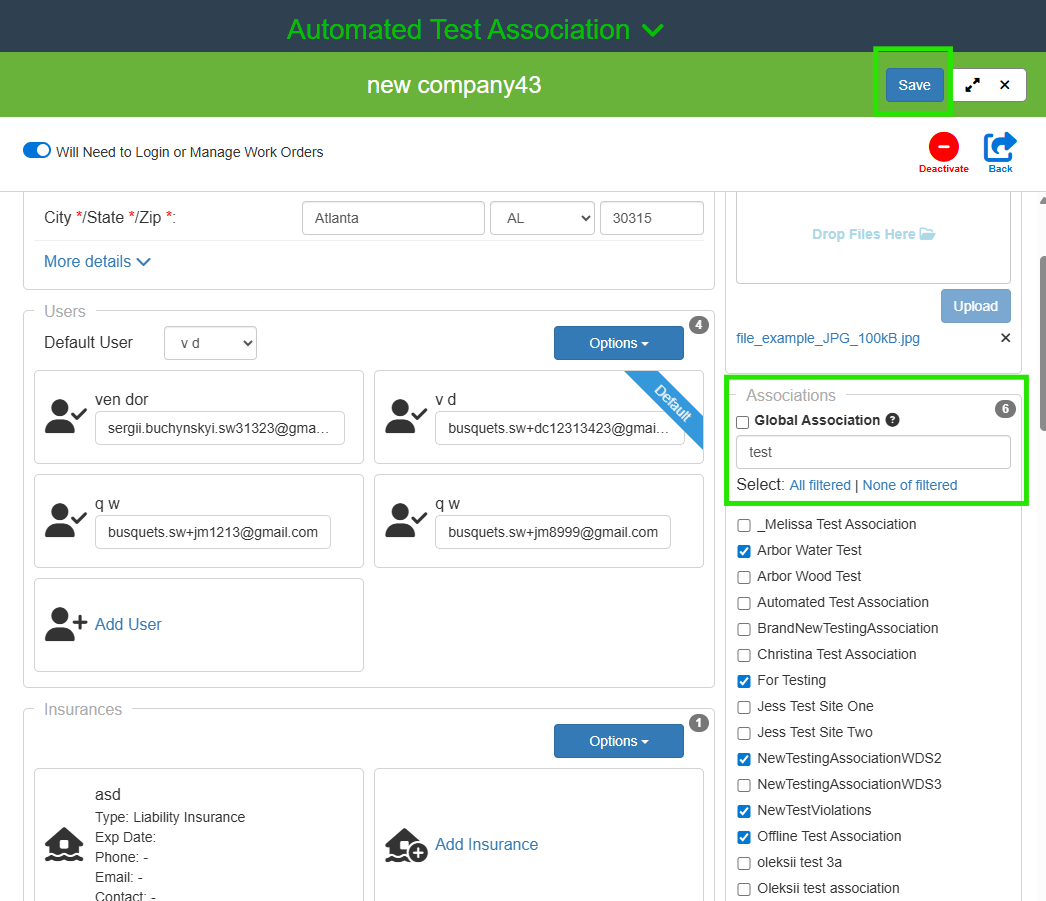Click the blue Back arrow icon
The height and width of the screenshot is (901, 1046).
tap(1000, 148)
